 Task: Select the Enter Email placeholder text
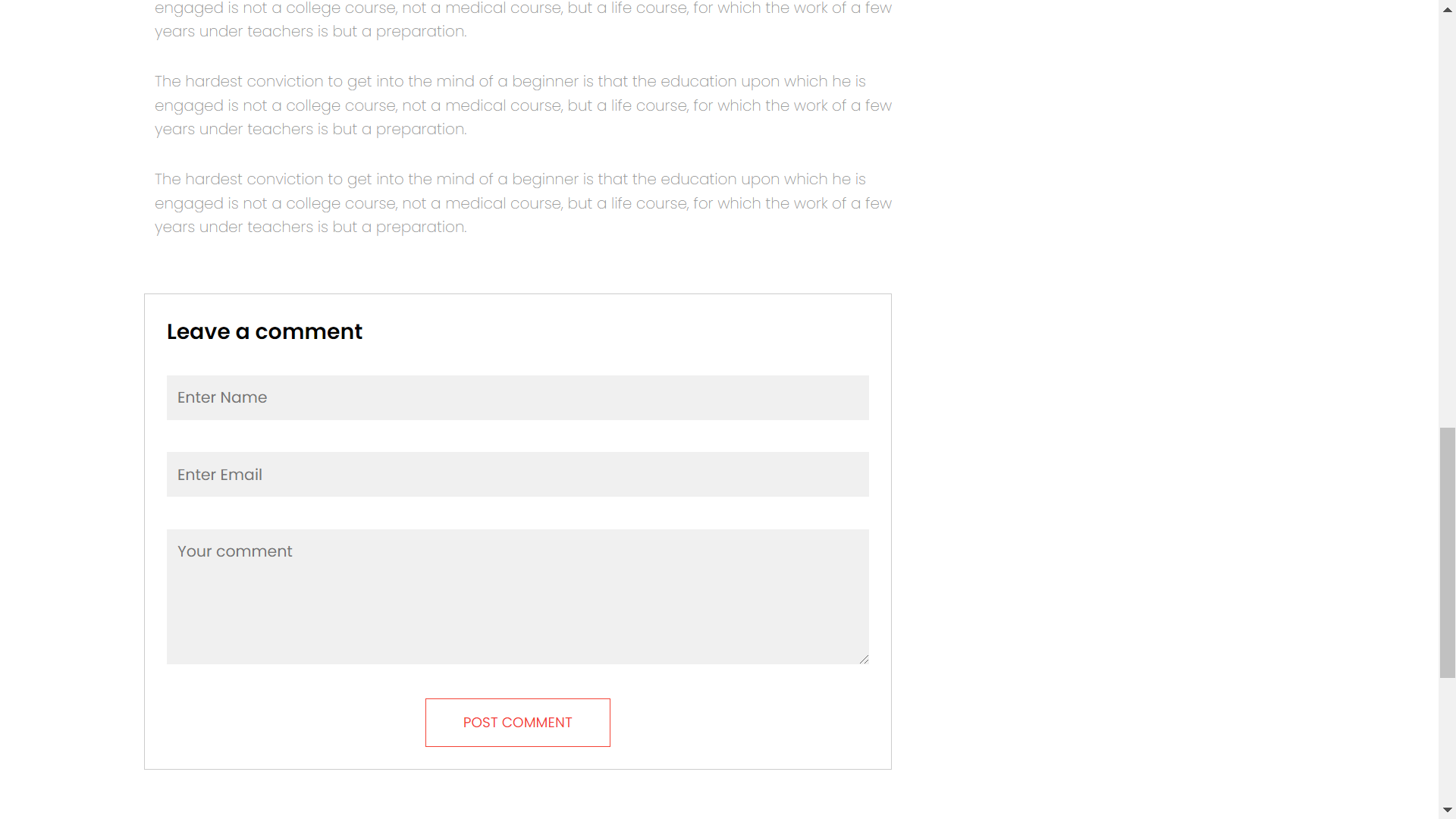click(x=219, y=474)
